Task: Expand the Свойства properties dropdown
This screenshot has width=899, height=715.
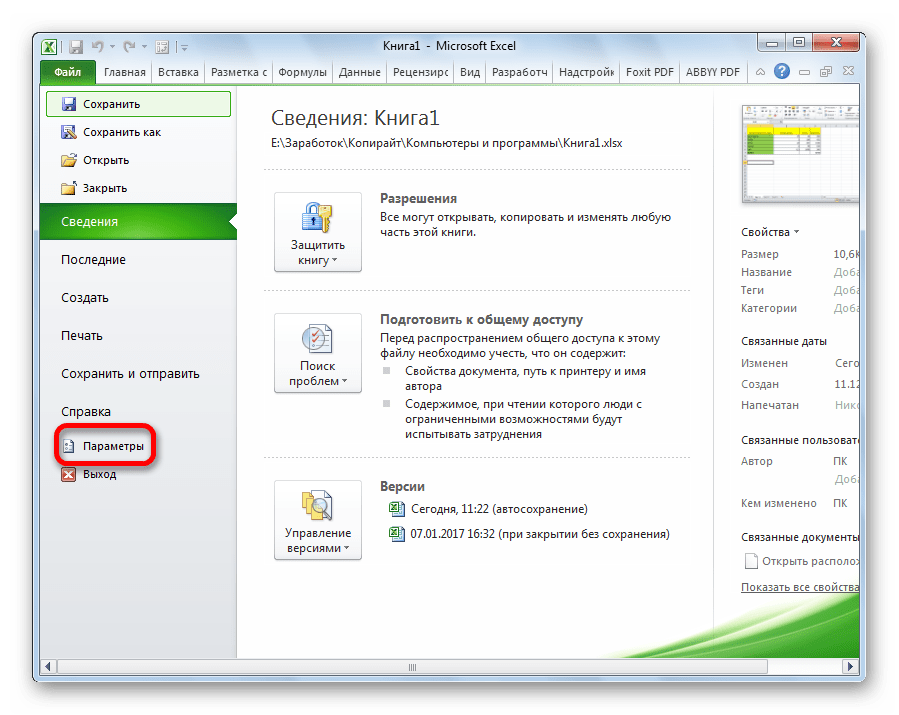Action: pyautogui.click(x=770, y=232)
